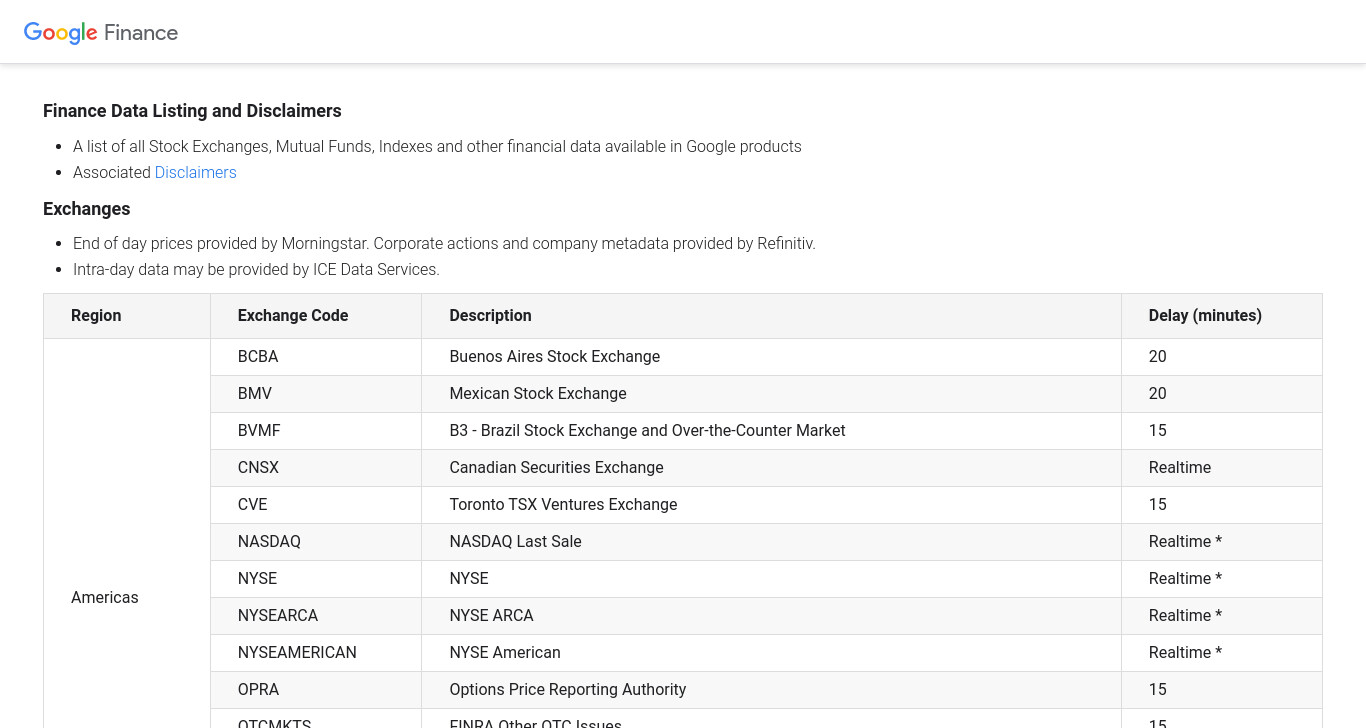
Task: Select the NYSE exchange code cell
Action: [316, 579]
